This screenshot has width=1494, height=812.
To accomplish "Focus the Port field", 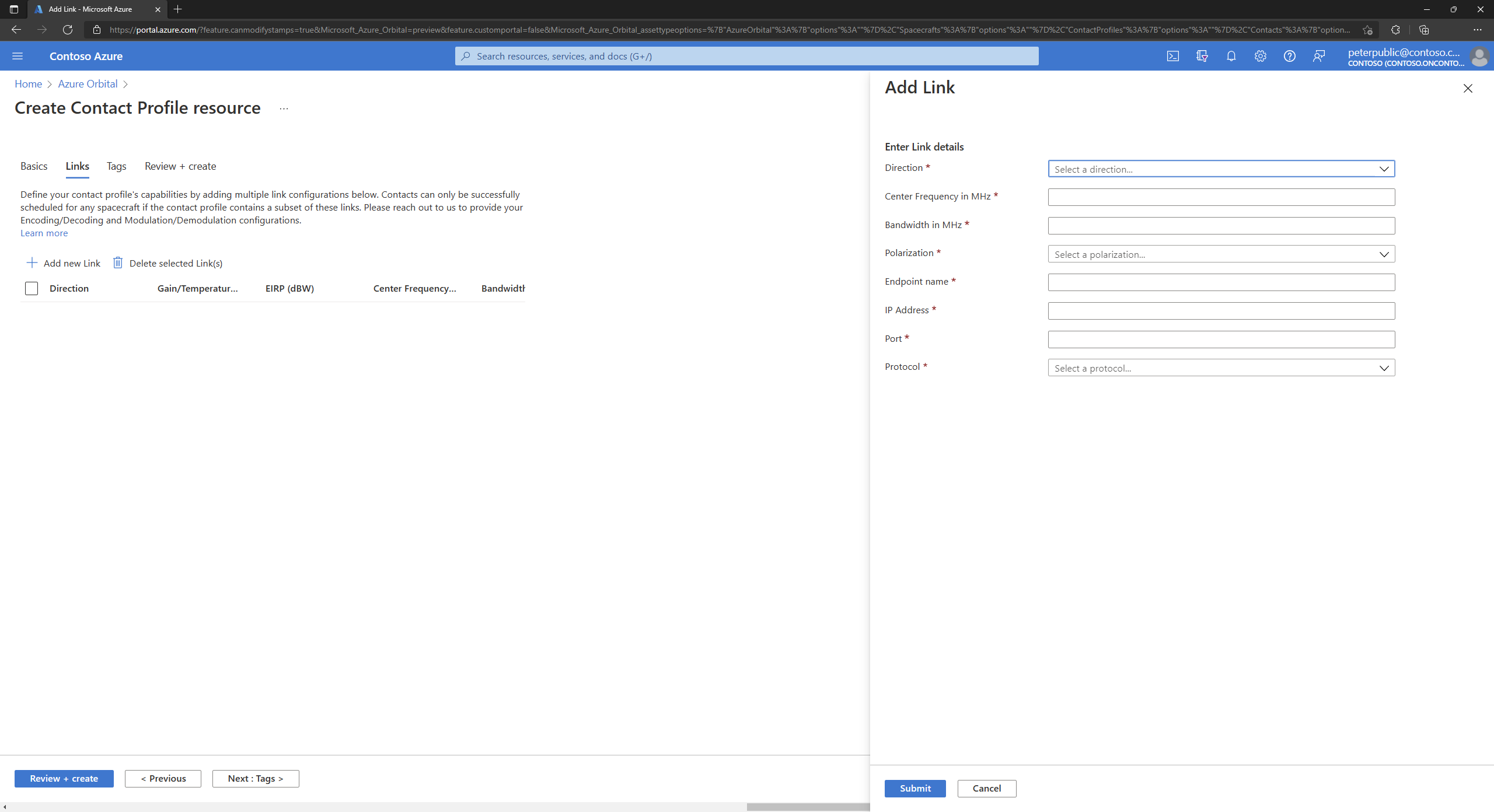I will [x=1221, y=339].
